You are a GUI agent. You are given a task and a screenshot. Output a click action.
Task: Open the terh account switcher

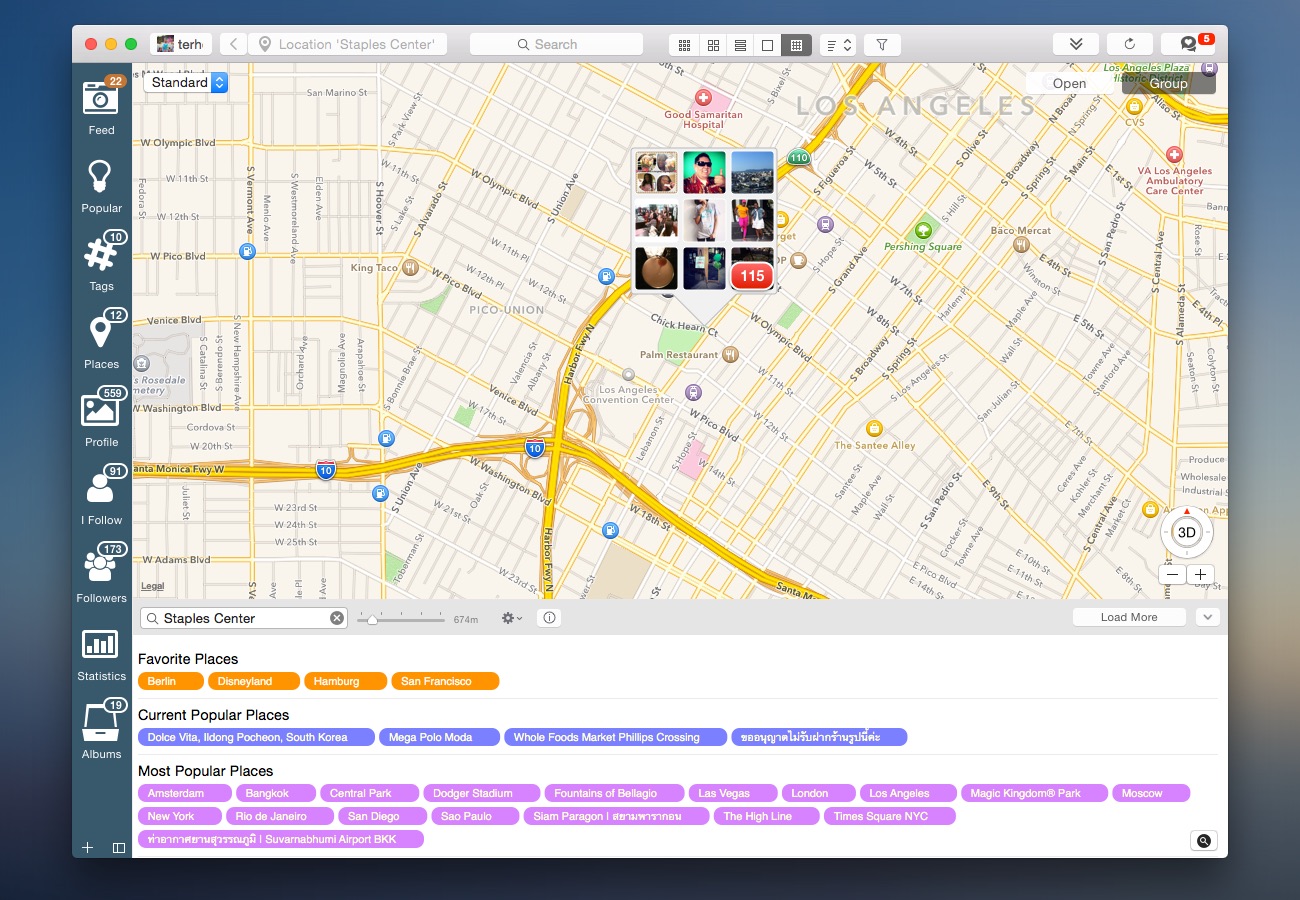(181, 44)
